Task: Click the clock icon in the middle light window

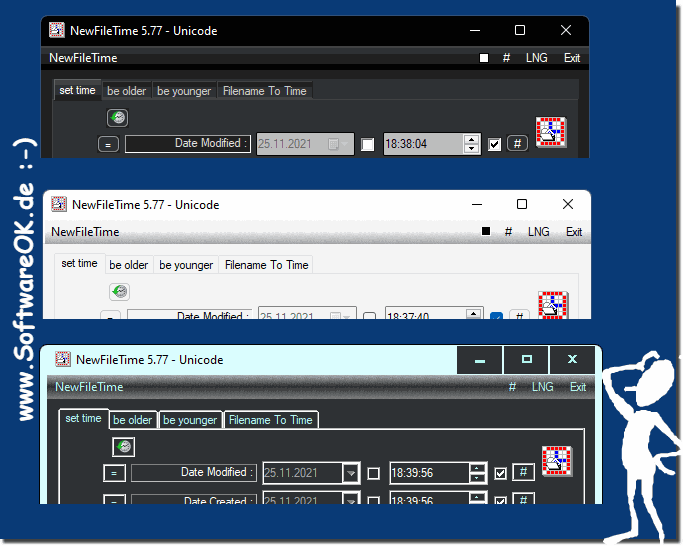Action: click(119, 292)
